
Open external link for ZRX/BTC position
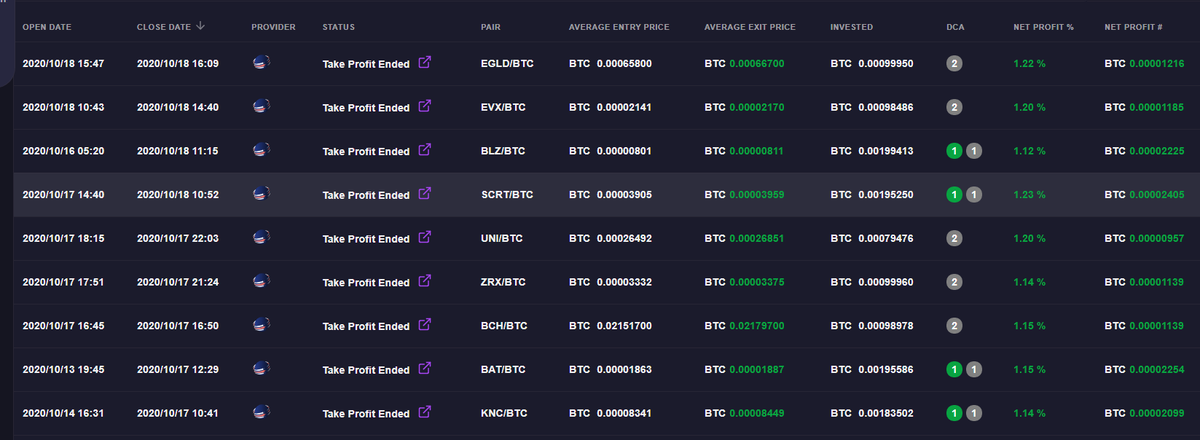(x=424, y=281)
